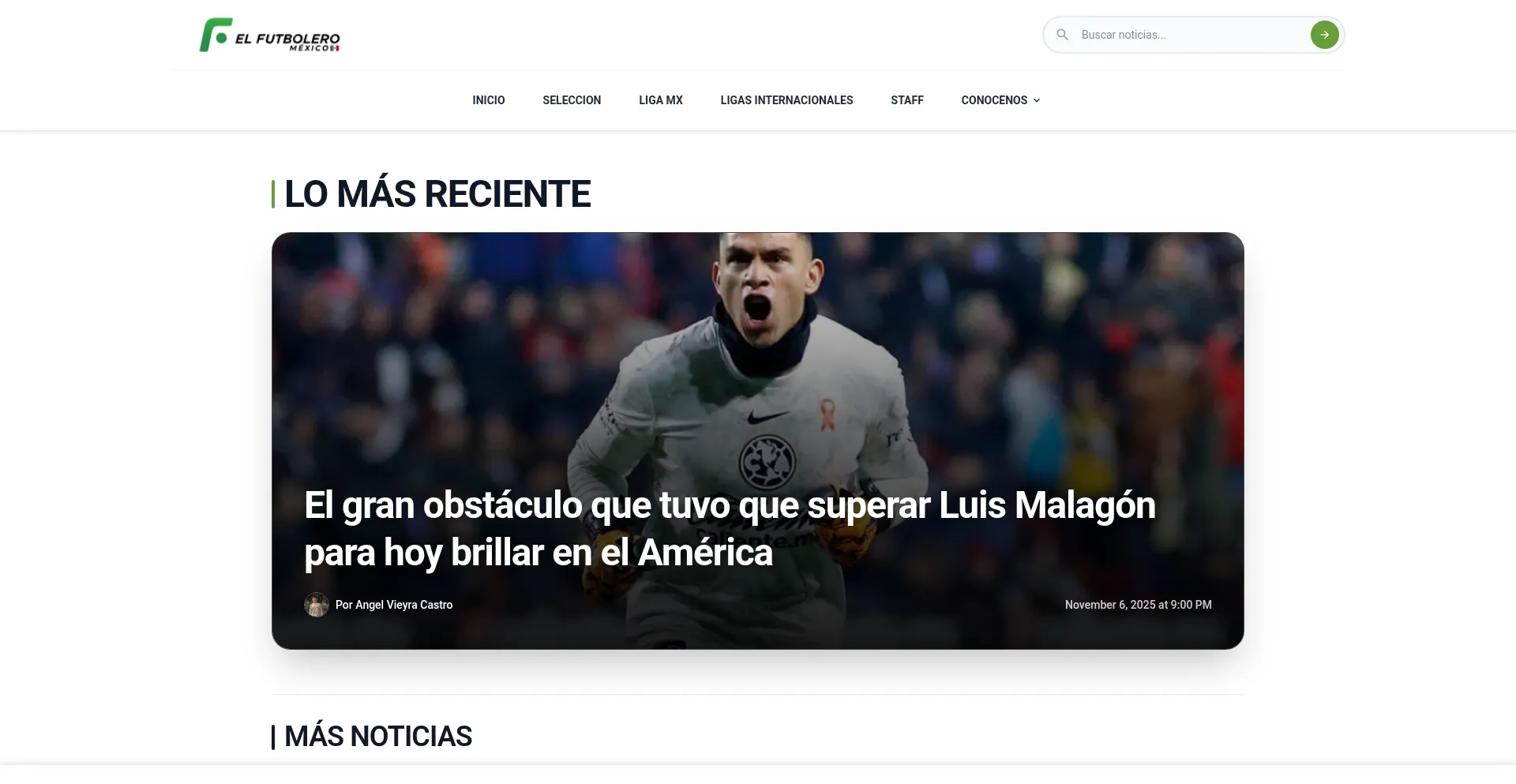
Task: Click the Lo Más Reciente heading
Action: tap(437, 194)
